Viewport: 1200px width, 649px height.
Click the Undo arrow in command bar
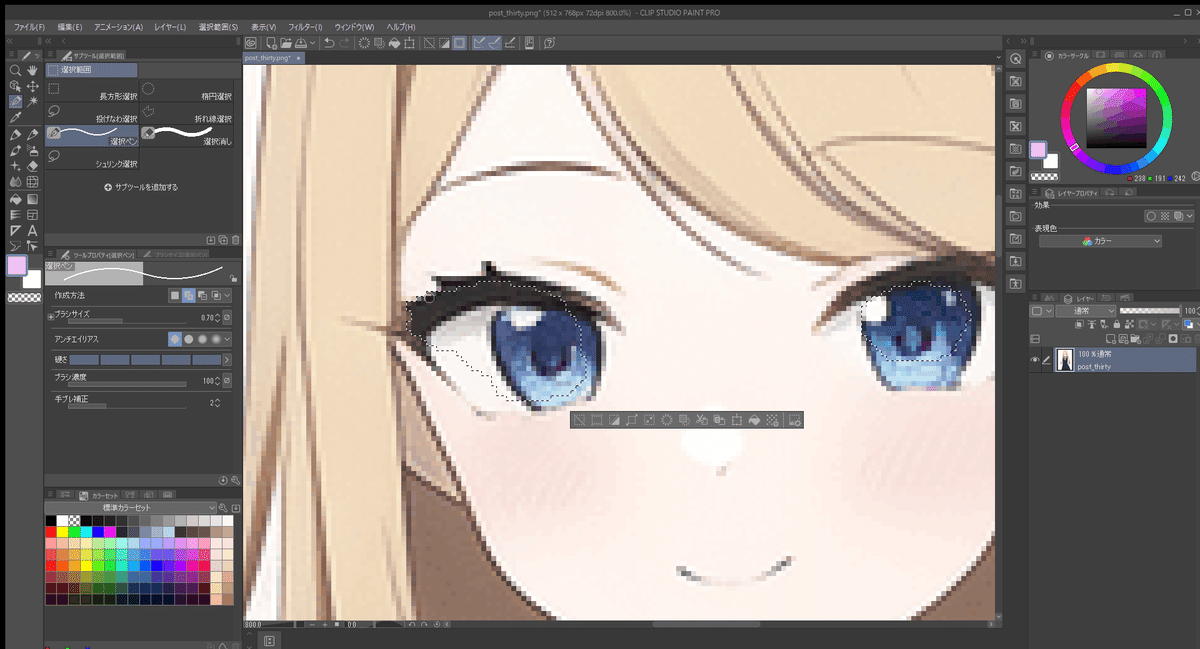(329, 43)
